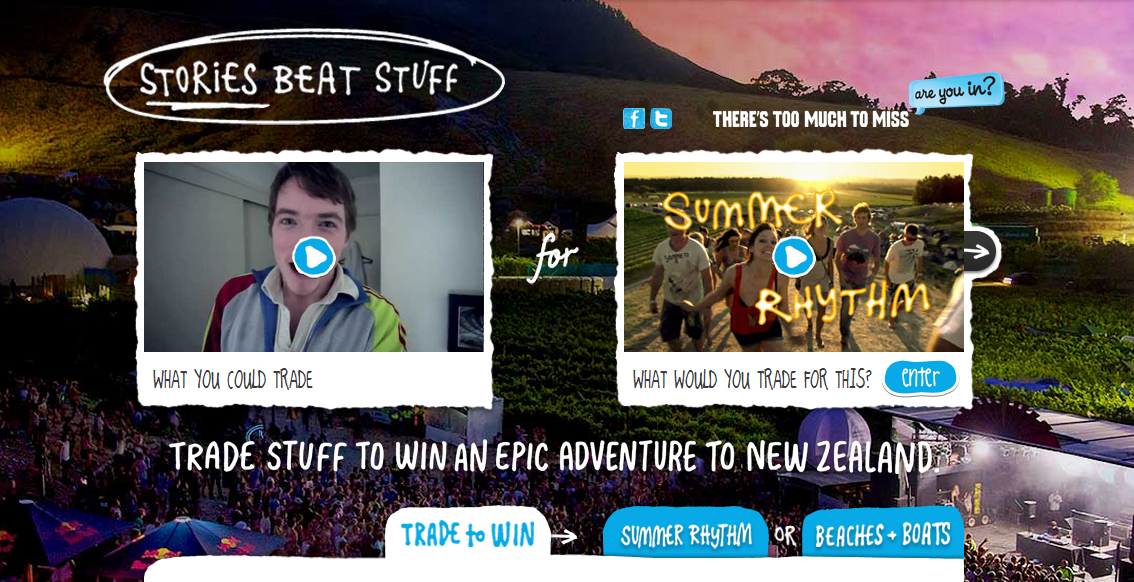Click the Trade Stuff To Win headline
This screenshot has height=582, width=1134.
[x=554, y=456]
